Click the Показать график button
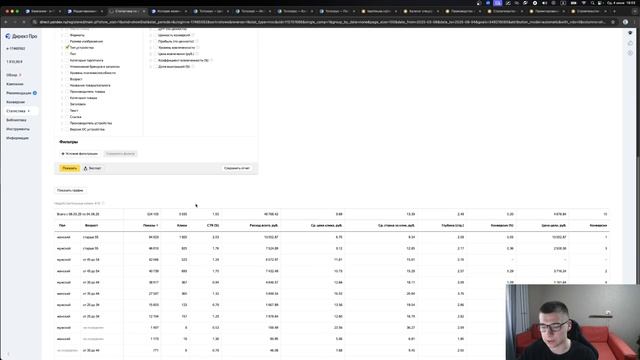The height and width of the screenshot is (360, 640). coord(70,190)
